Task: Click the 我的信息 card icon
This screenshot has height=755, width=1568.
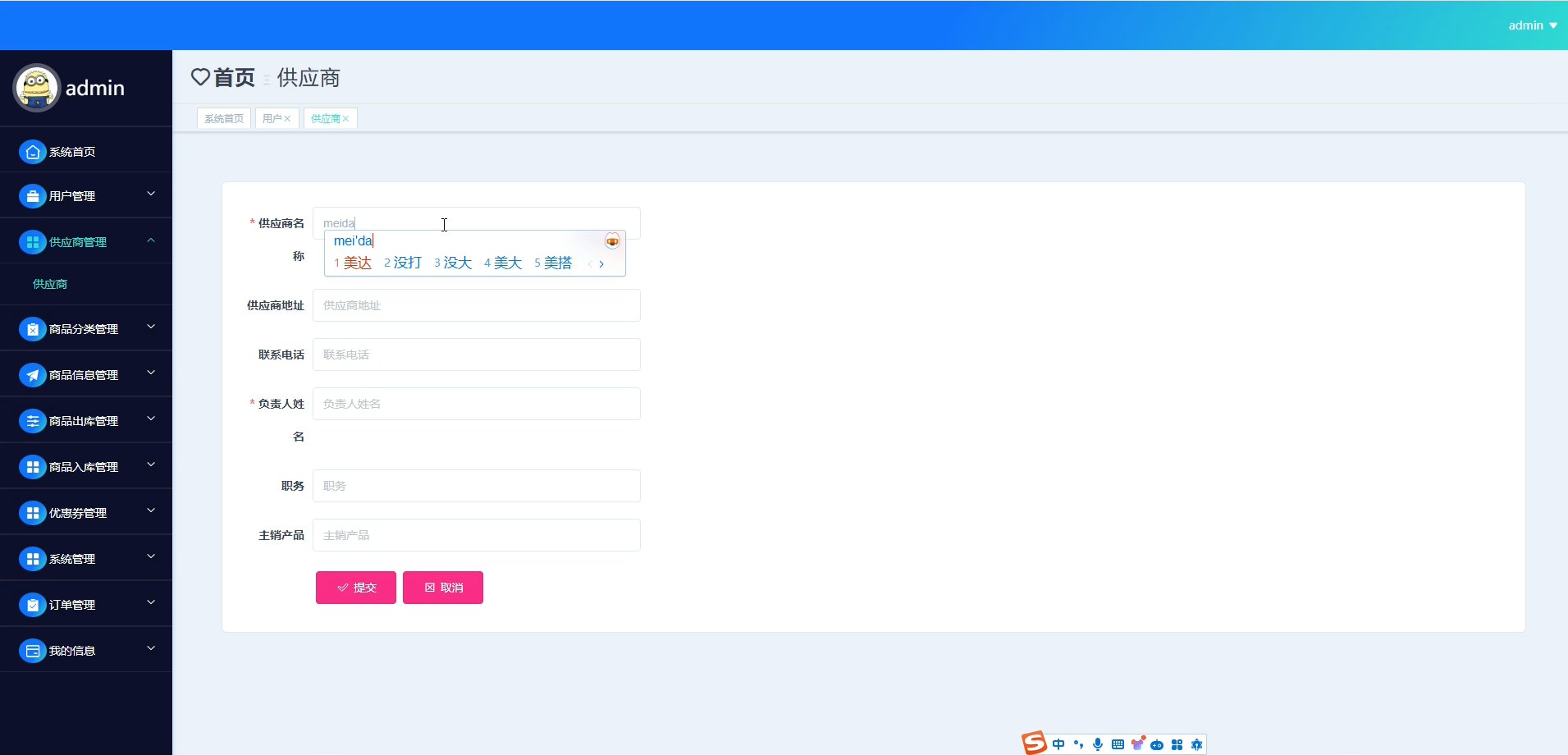Action: click(33, 651)
